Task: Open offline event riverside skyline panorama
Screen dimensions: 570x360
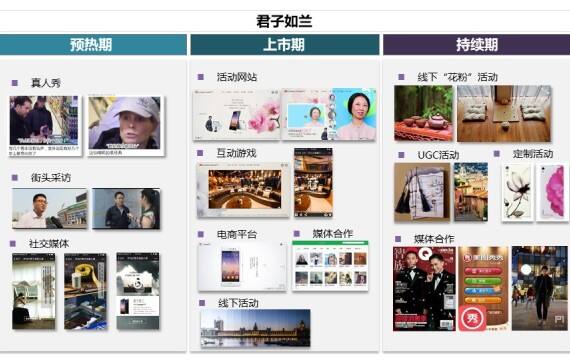Action: pos(255,328)
